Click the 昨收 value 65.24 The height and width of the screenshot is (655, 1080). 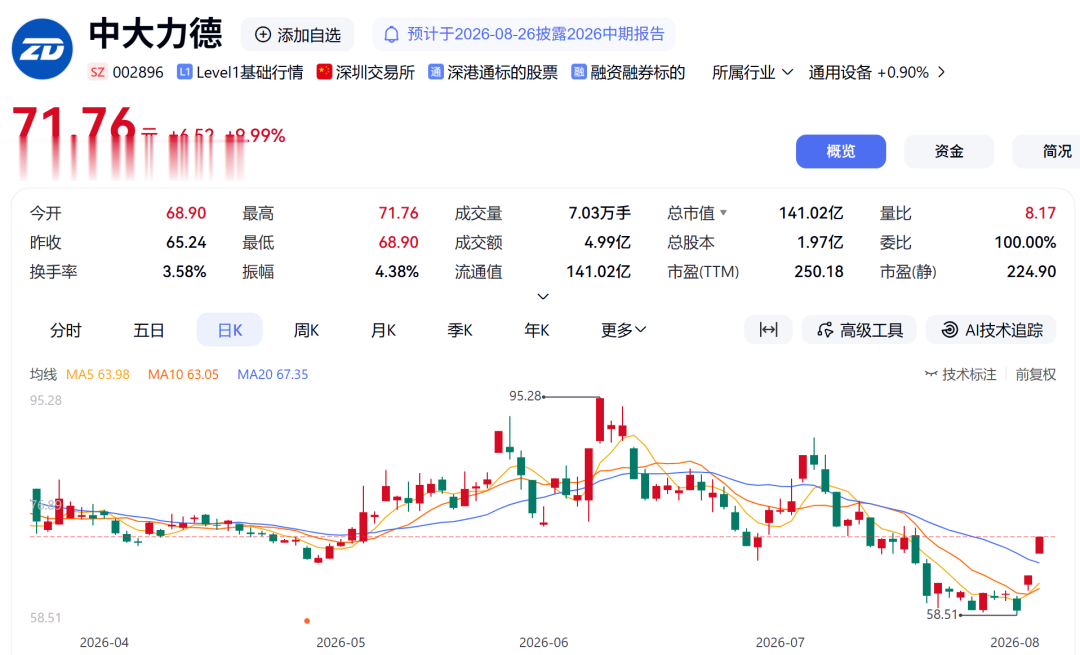186,243
